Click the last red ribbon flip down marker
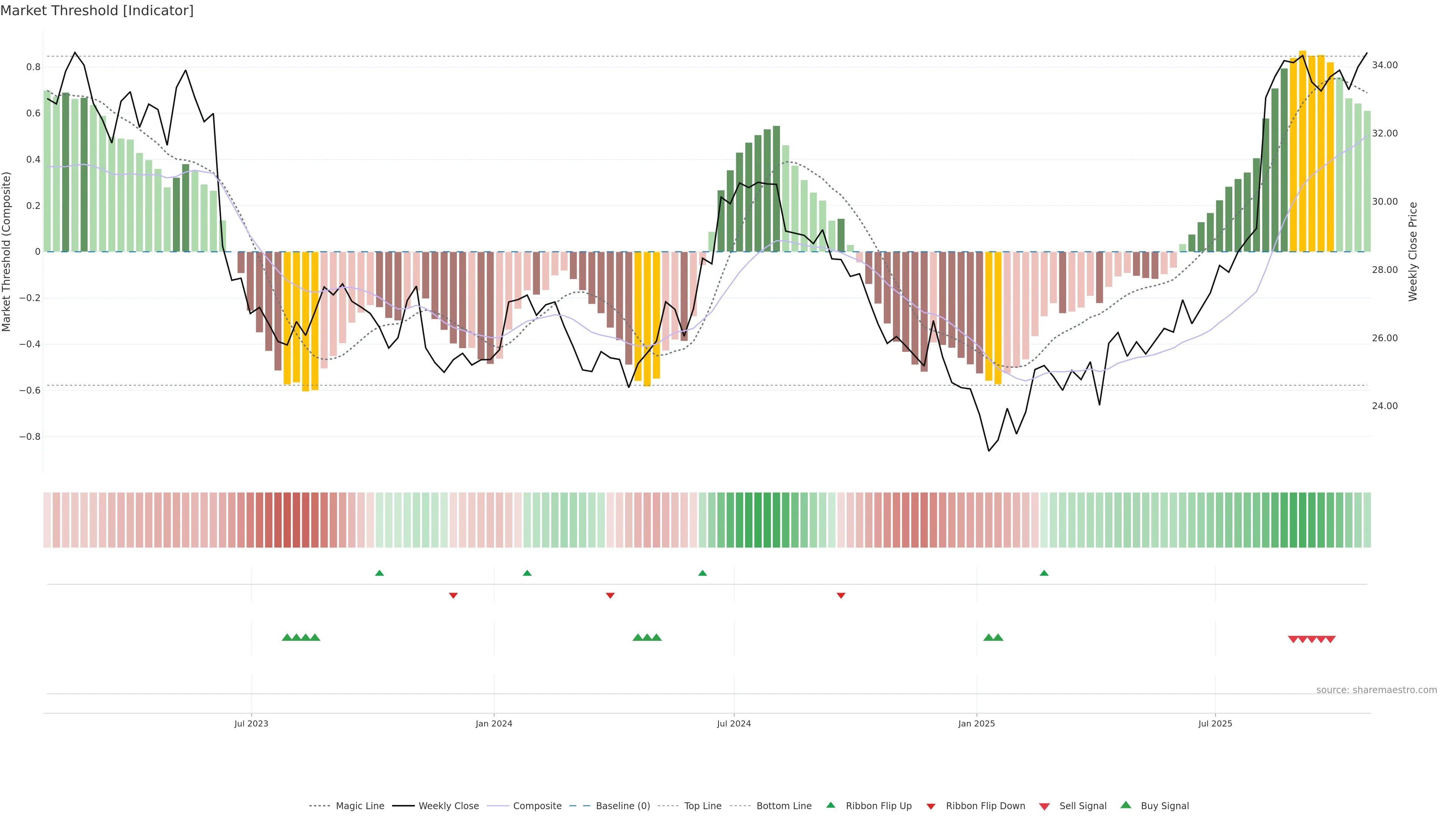This screenshot has height=819, width=1456. pyautogui.click(x=841, y=595)
